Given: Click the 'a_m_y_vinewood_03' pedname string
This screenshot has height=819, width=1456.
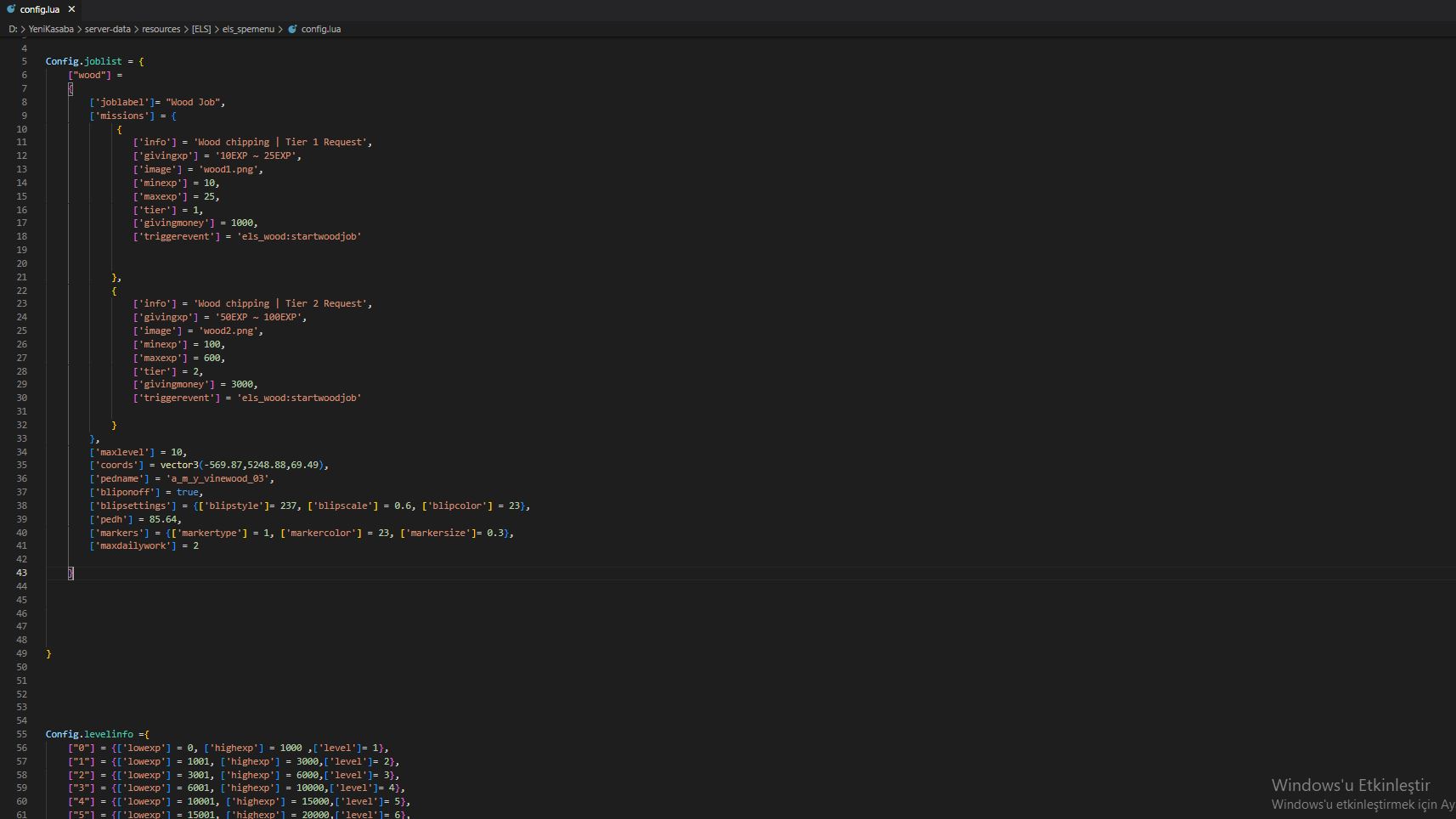Looking at the screenshot, I should point(219,478).
